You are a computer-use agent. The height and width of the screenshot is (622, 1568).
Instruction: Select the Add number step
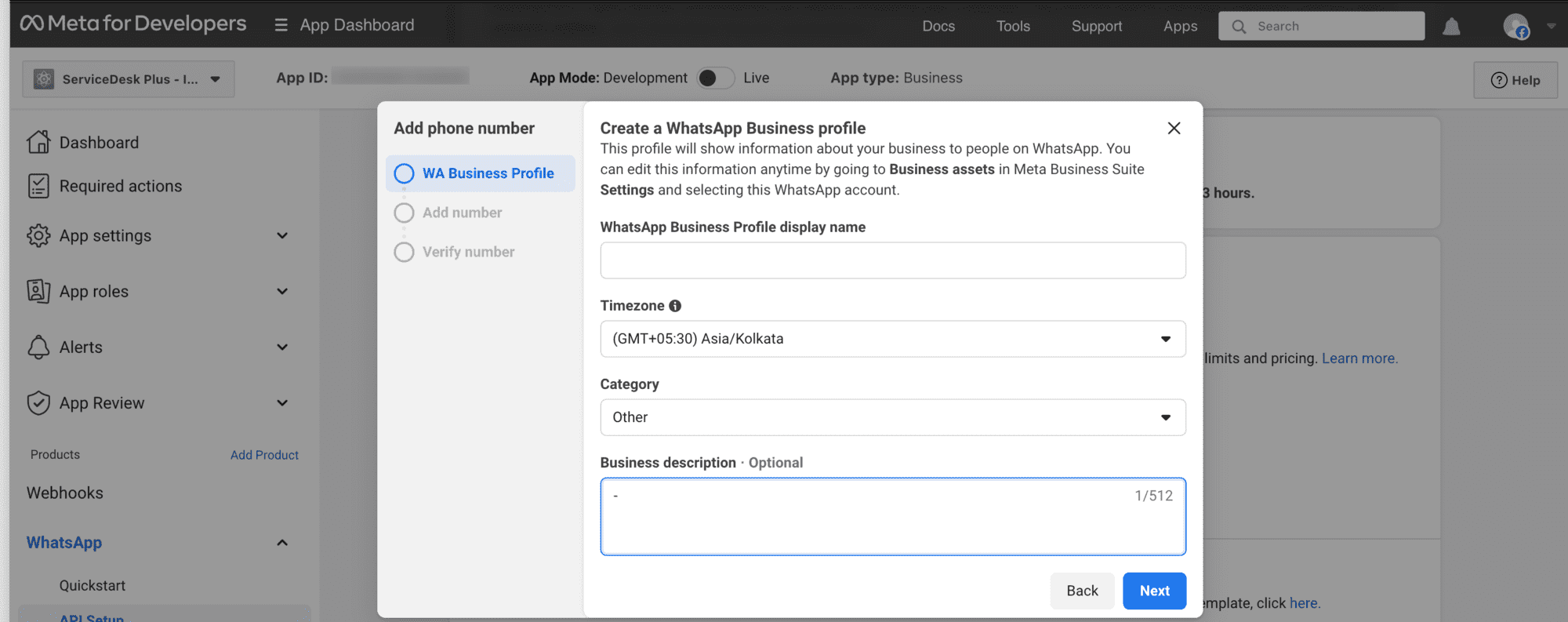click(x=462, y=213)
